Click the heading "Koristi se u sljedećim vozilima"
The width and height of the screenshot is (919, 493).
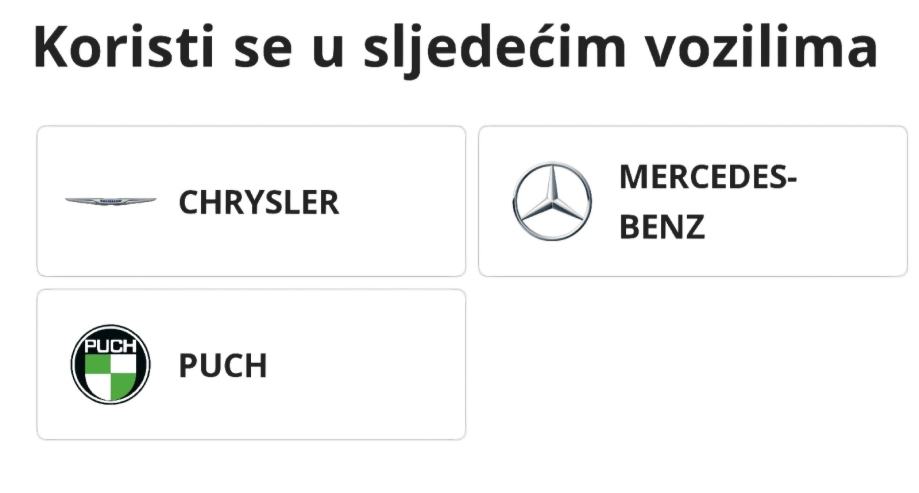(x=455, y=47)
